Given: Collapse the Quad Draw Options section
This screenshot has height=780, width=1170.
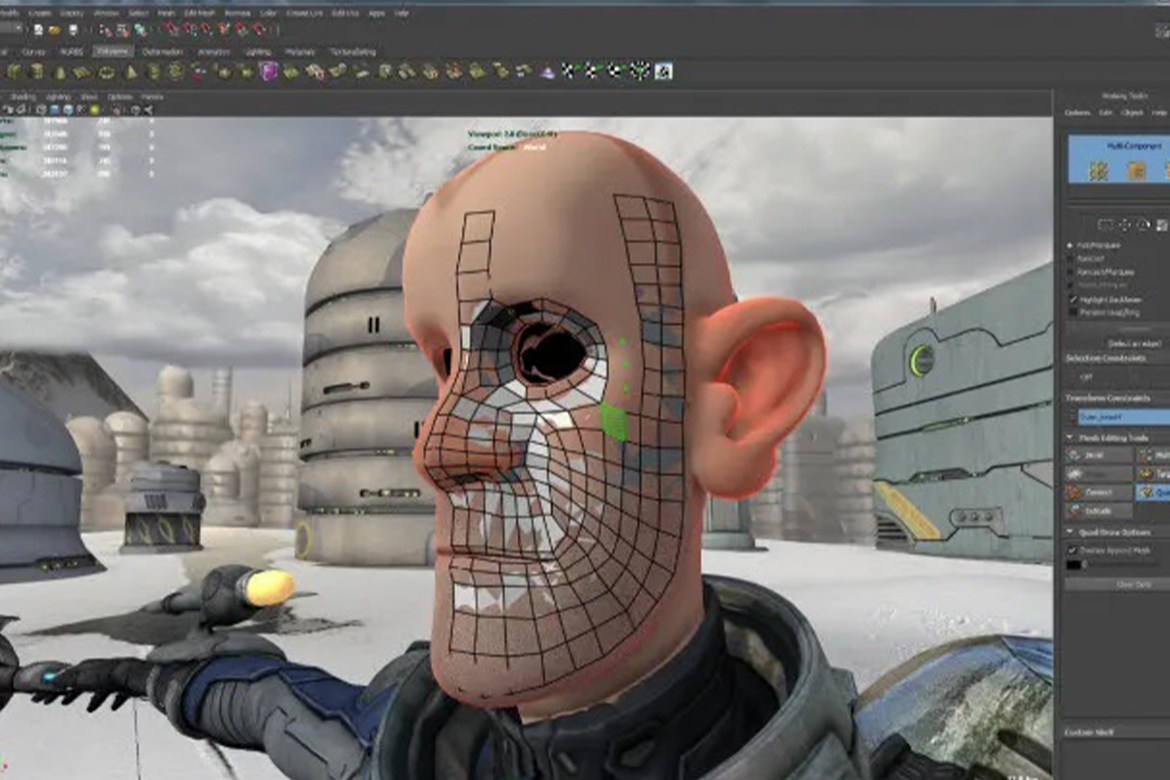Looking at the screenshot, I should tap(1071, 532).
